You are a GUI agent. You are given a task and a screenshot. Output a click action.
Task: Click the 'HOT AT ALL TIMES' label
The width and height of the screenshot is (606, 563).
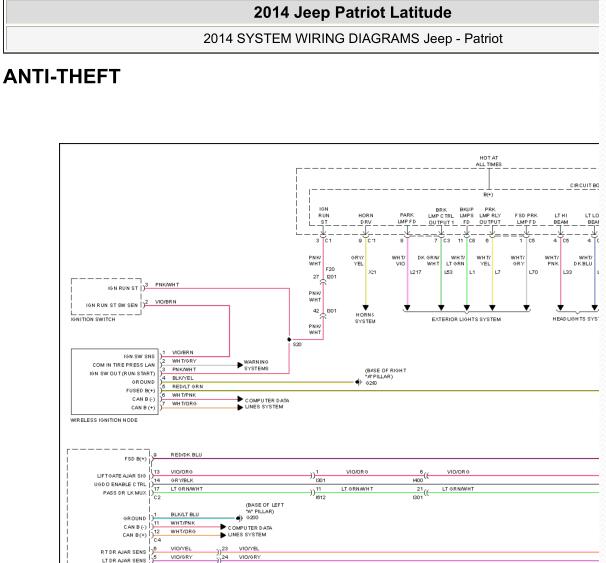[x=489, y=161]
